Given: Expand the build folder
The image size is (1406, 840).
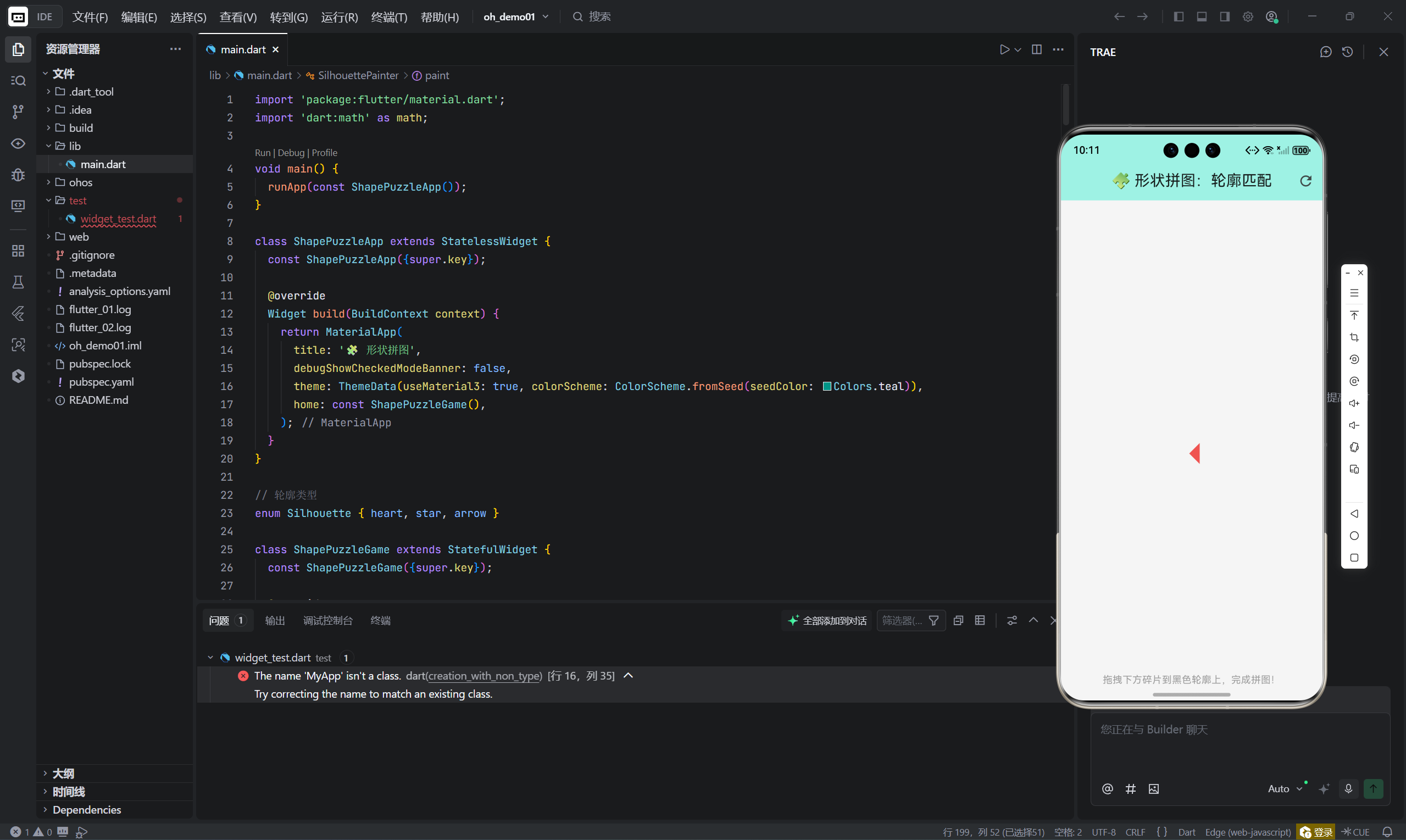Looking at the screenshot, I should tap(81, 128).
